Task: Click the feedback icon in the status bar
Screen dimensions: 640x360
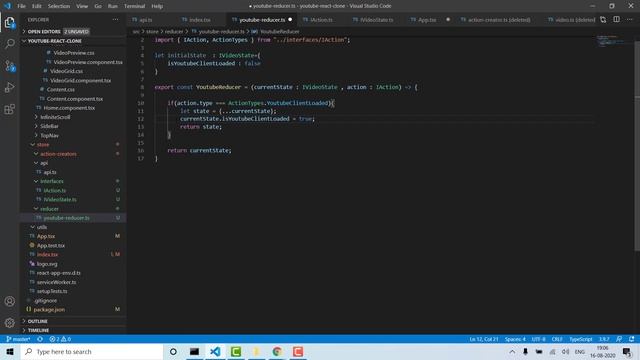Action: pyautogui.click(x=619, y=339)
